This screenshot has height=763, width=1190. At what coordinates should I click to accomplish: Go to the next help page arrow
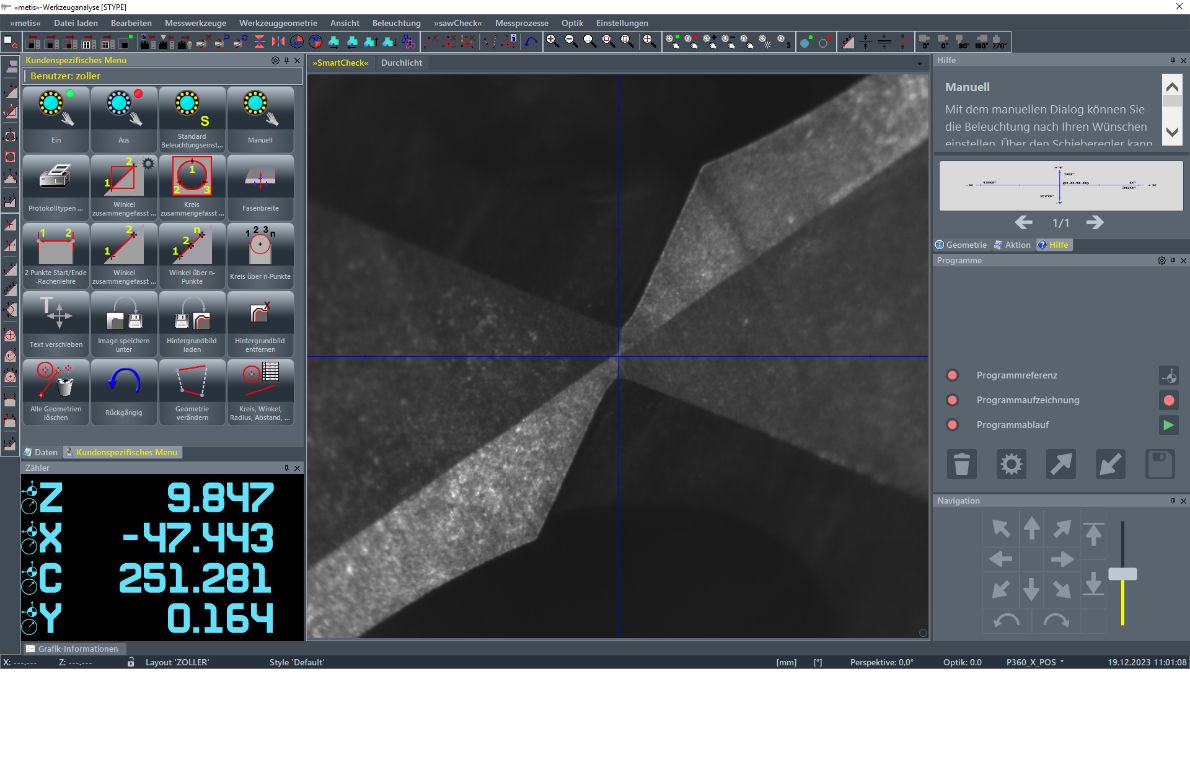coord(1094,222)
